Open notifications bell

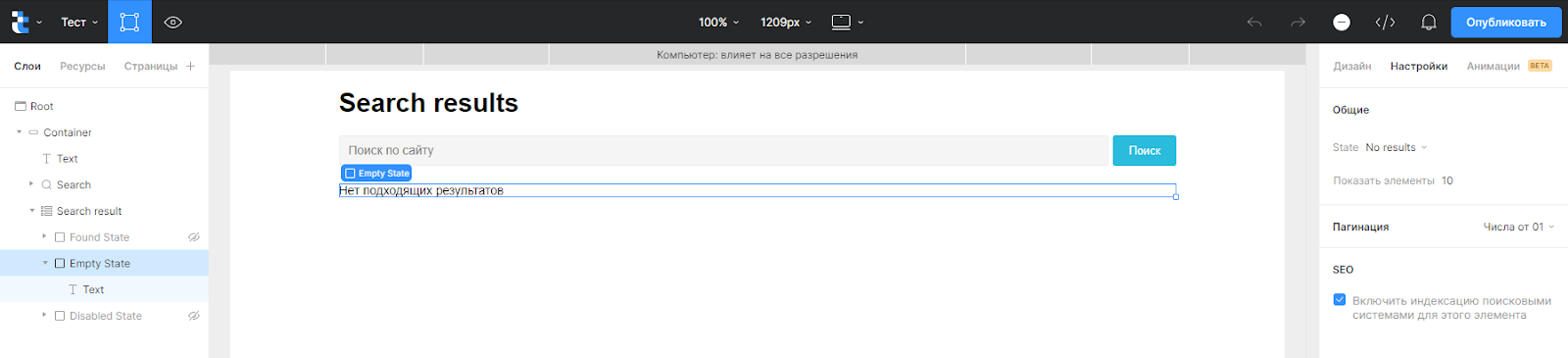click(x=1429, y=22)
